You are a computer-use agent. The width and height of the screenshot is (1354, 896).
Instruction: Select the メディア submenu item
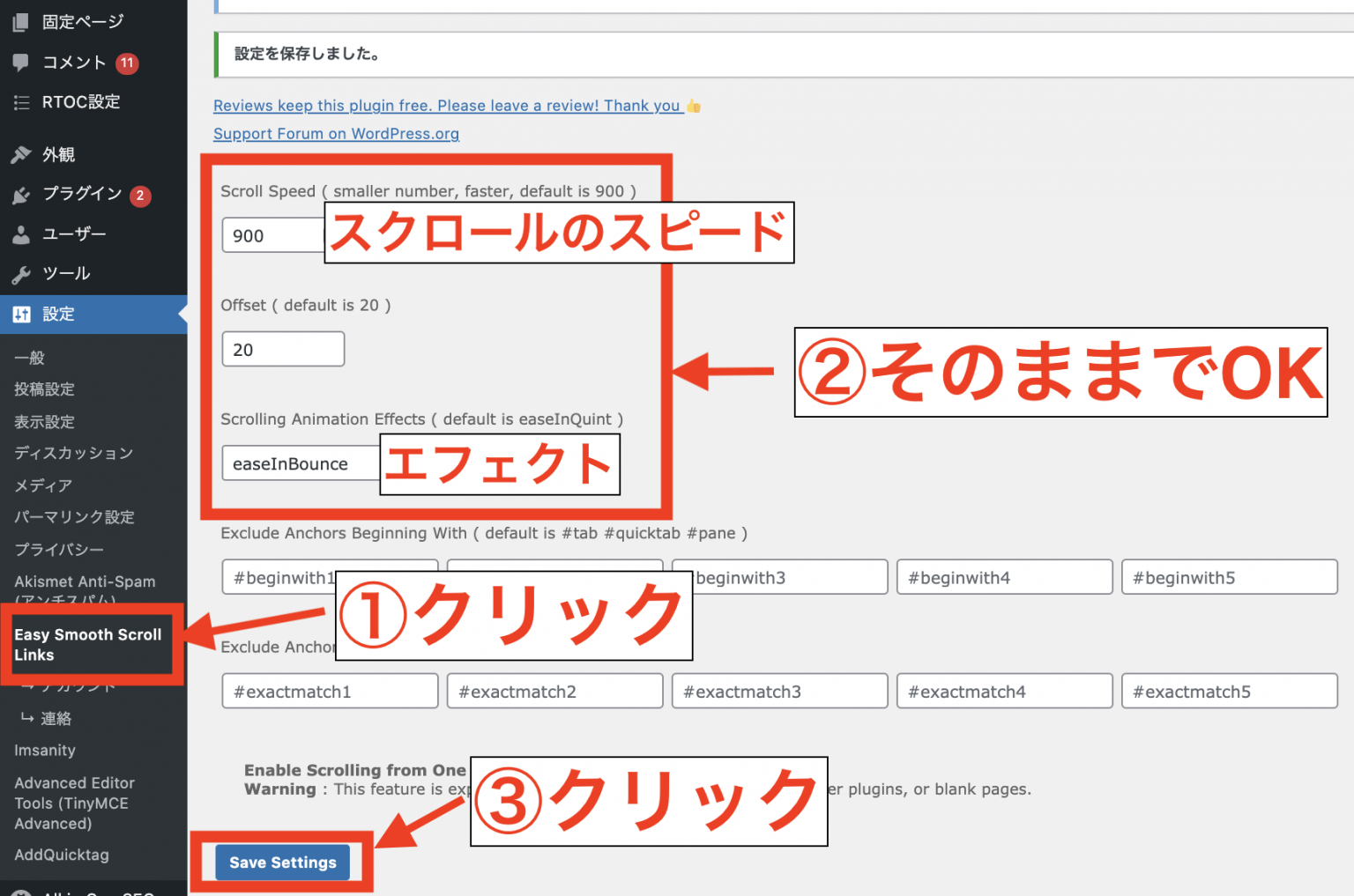41,485
